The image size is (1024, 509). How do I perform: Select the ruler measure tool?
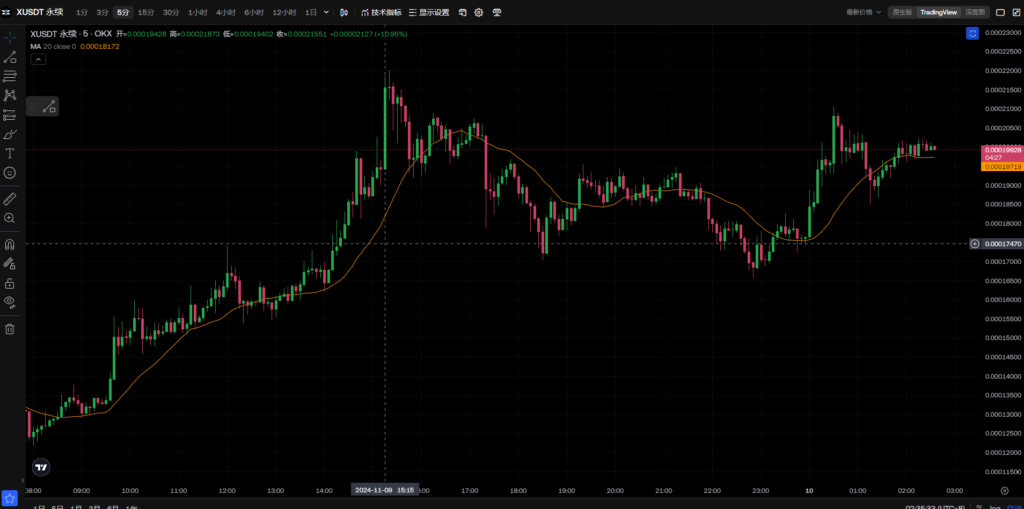coord(10,198)
